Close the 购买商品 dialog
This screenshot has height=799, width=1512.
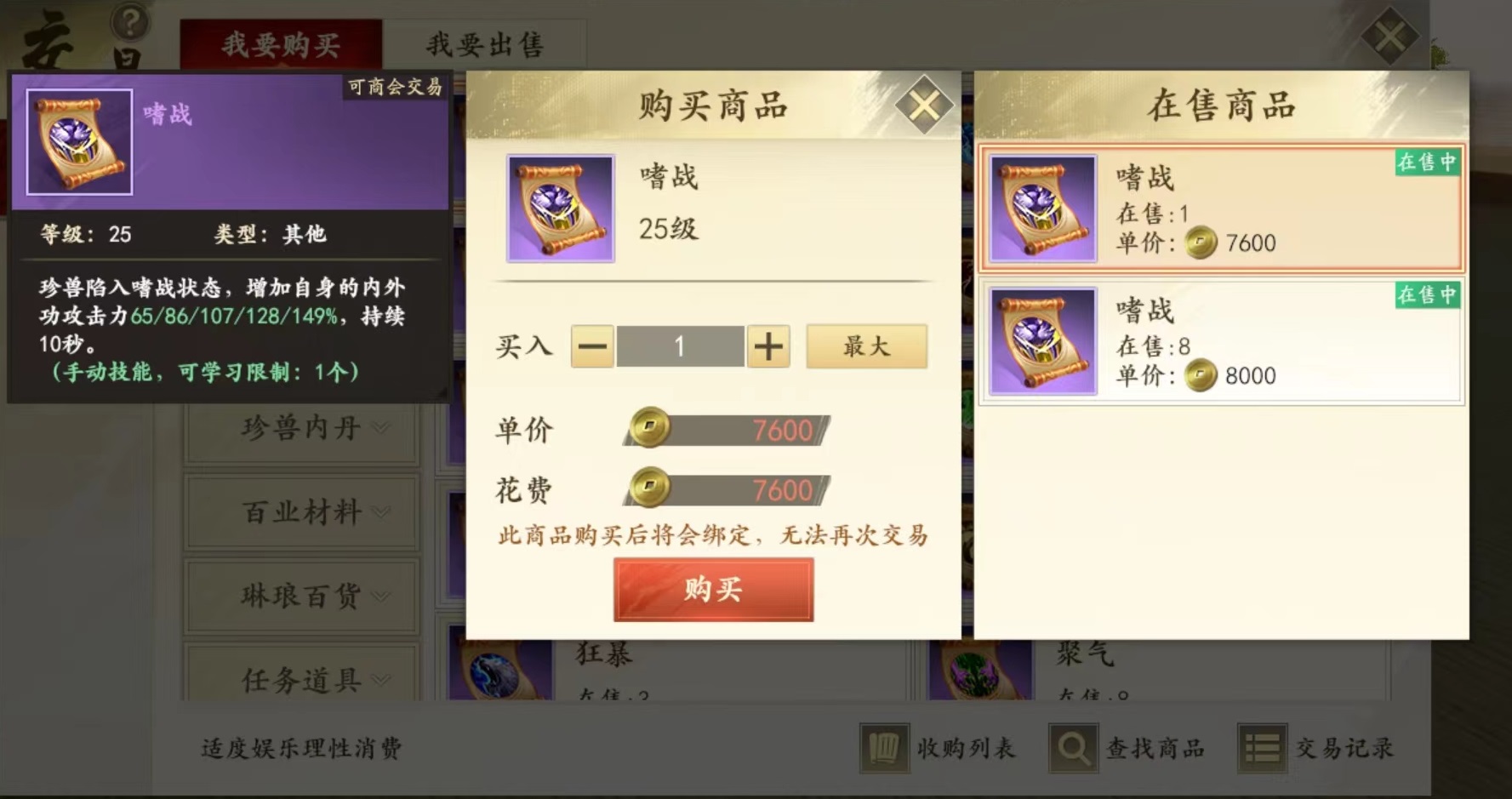(923, 106)
